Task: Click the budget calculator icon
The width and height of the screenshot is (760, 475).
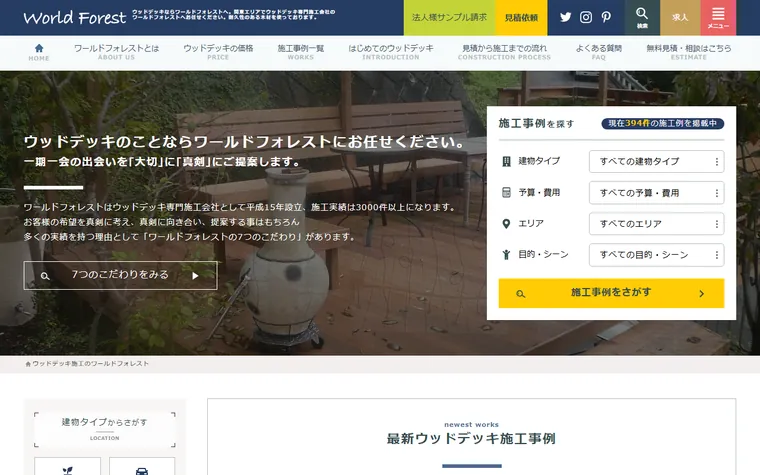Action: click(506, 192)
